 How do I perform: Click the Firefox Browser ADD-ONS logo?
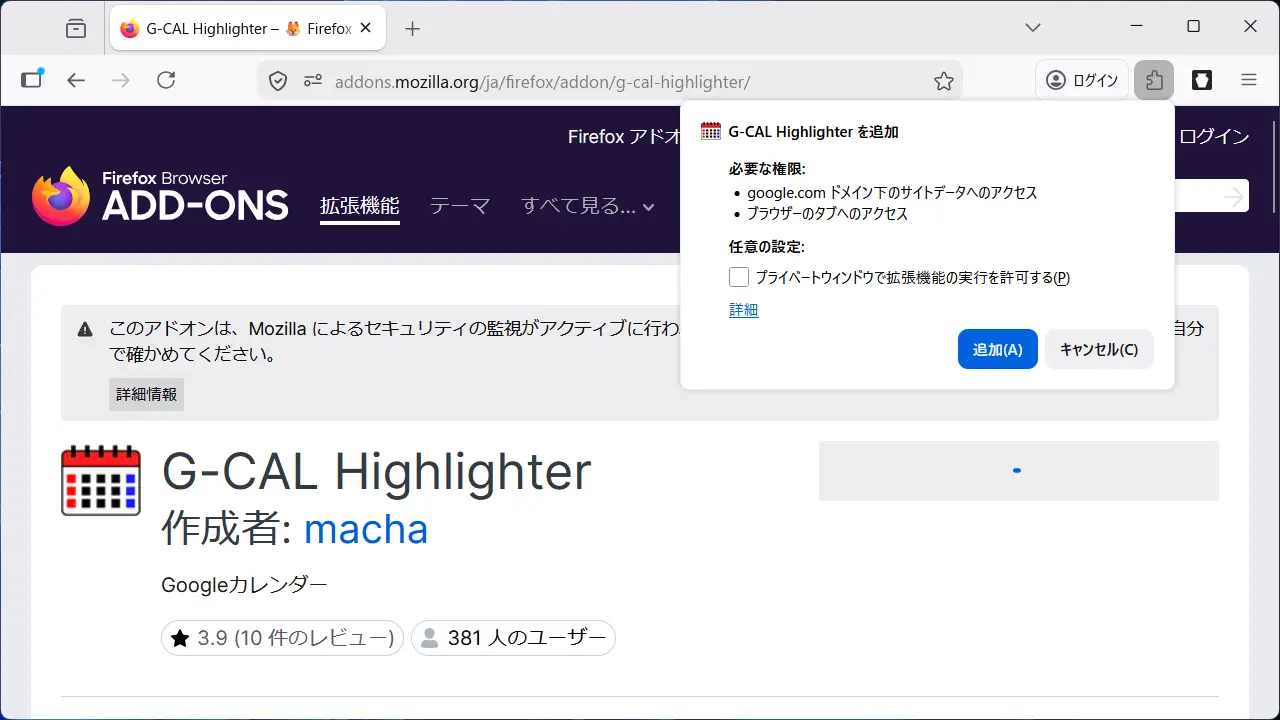point(160,196)
